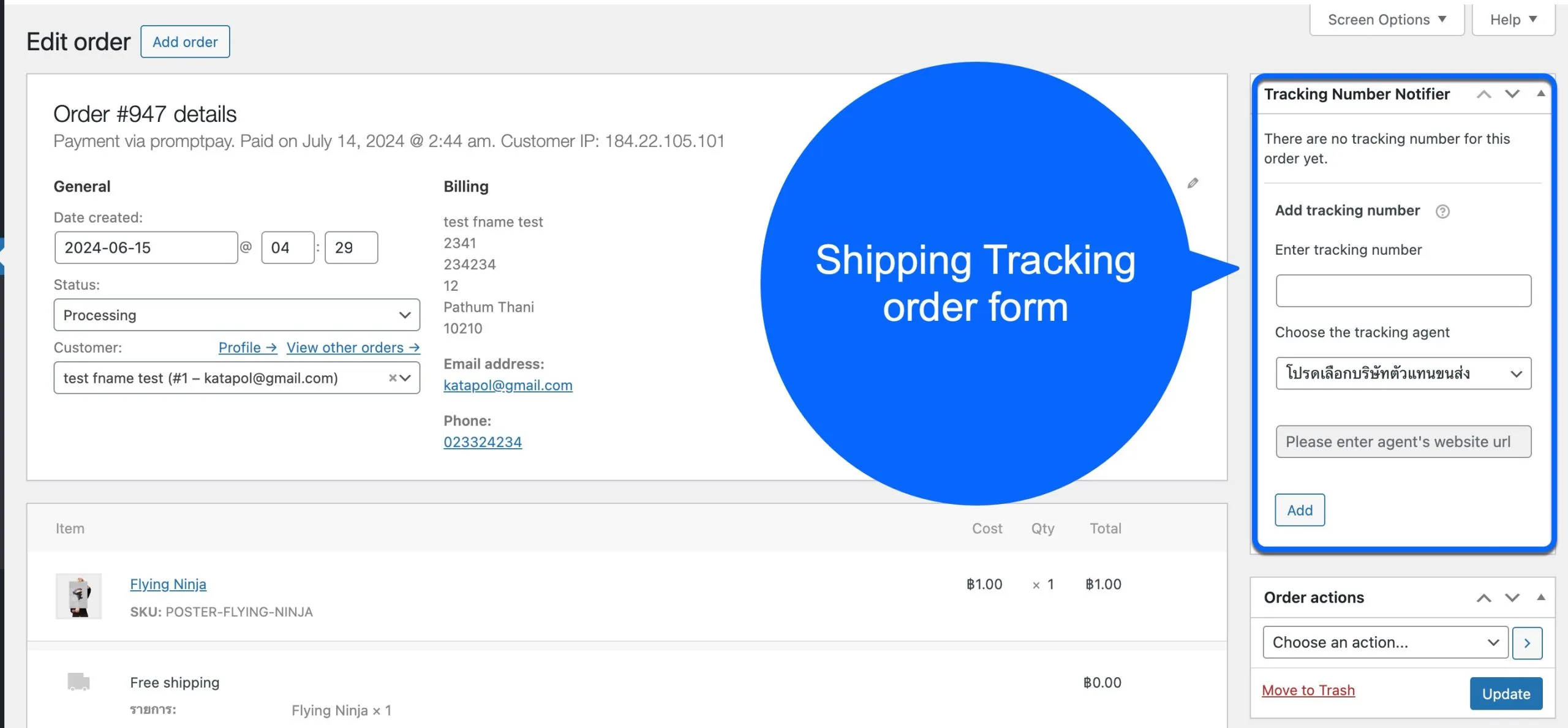Click the apply order action arrow button
This screenshot has height=728, width=1568.
1527,643
